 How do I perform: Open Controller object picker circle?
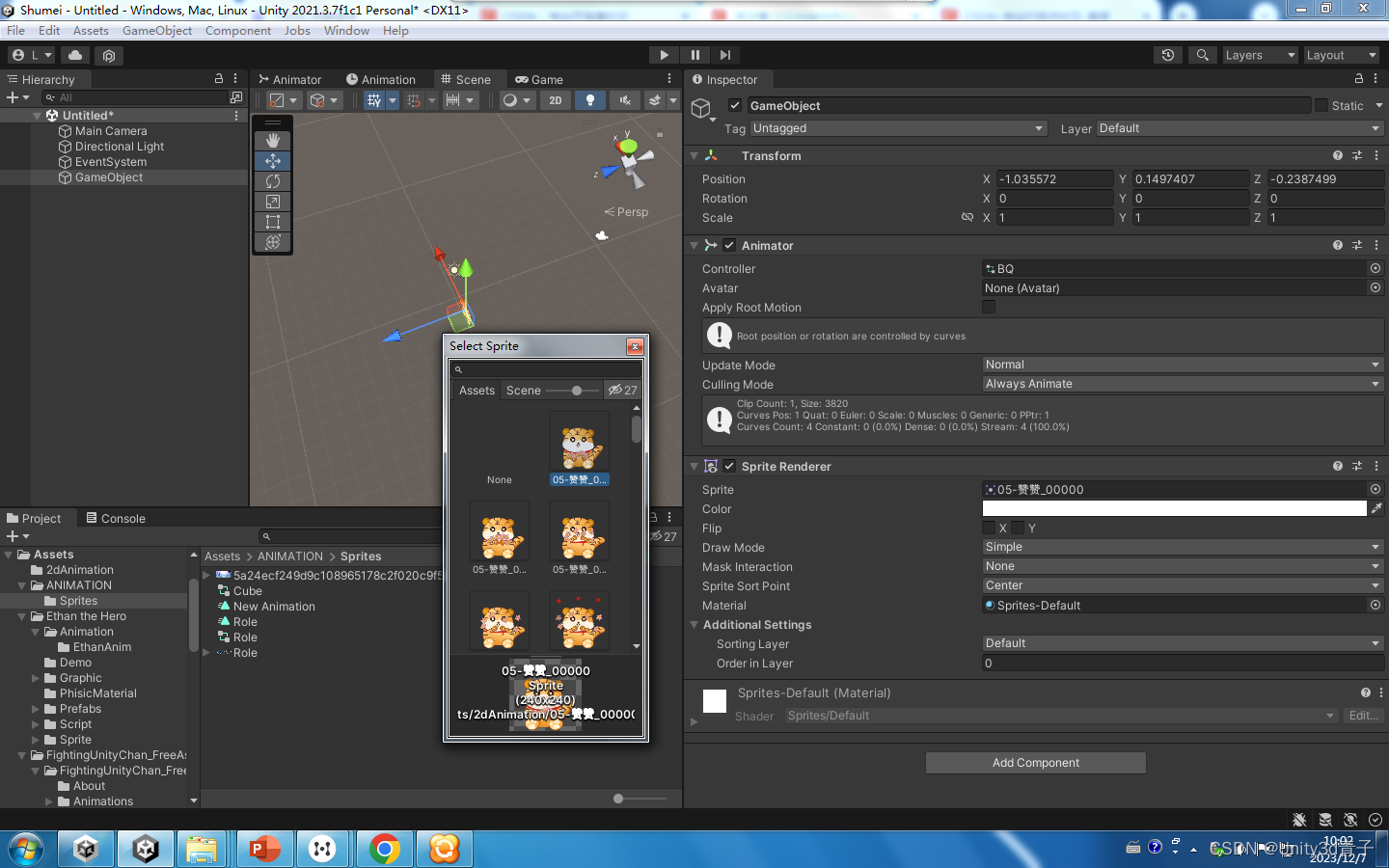(1375, 268)
